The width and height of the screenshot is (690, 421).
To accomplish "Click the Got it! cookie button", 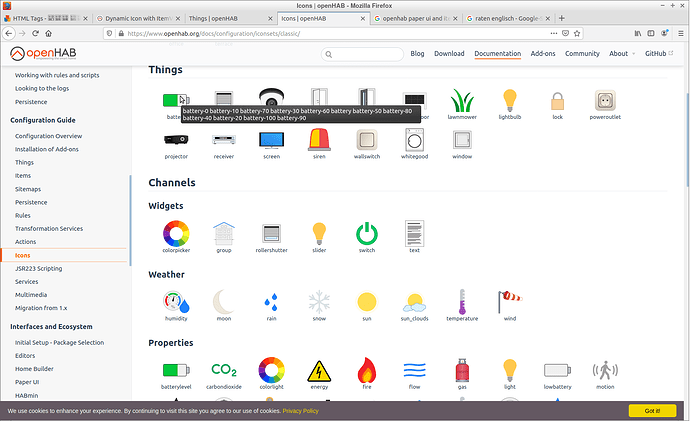I will (652, 411).
